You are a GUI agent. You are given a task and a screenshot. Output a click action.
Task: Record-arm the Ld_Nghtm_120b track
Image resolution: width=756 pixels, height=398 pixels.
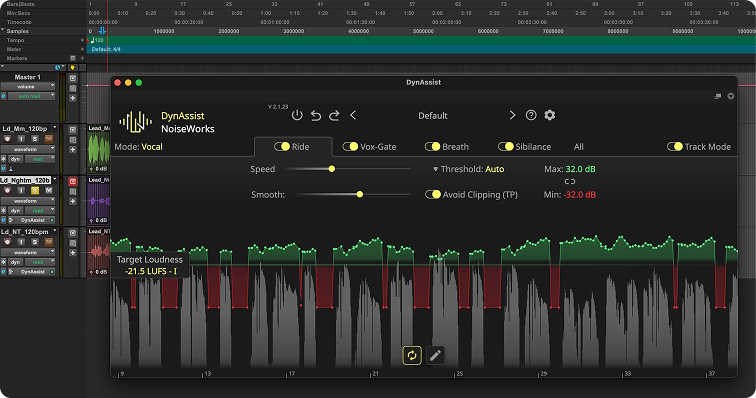[7, 191]
